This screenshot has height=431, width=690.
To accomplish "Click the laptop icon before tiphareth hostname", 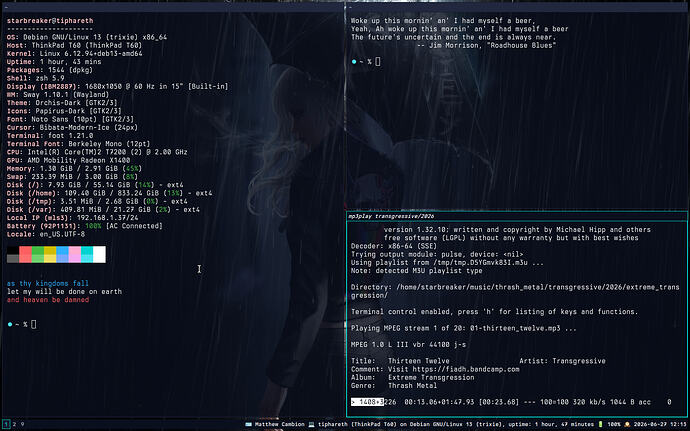I will [x=312, y=424].
